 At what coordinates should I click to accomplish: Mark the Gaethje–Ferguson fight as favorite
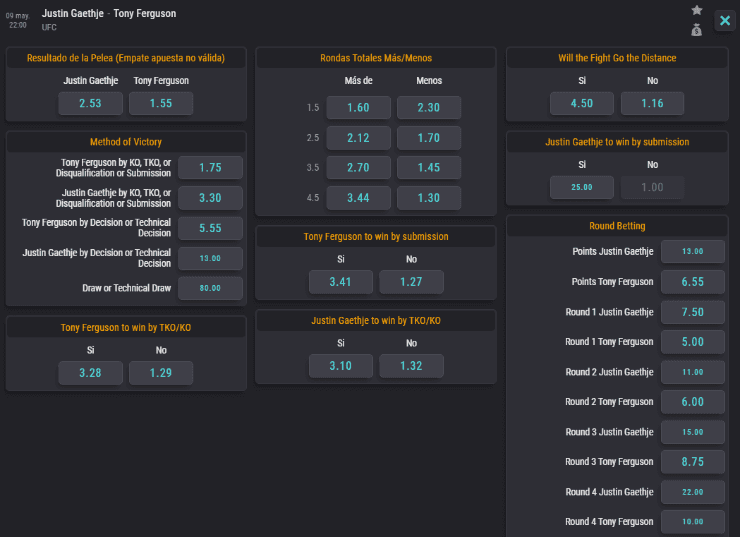(x=697, y=10)
